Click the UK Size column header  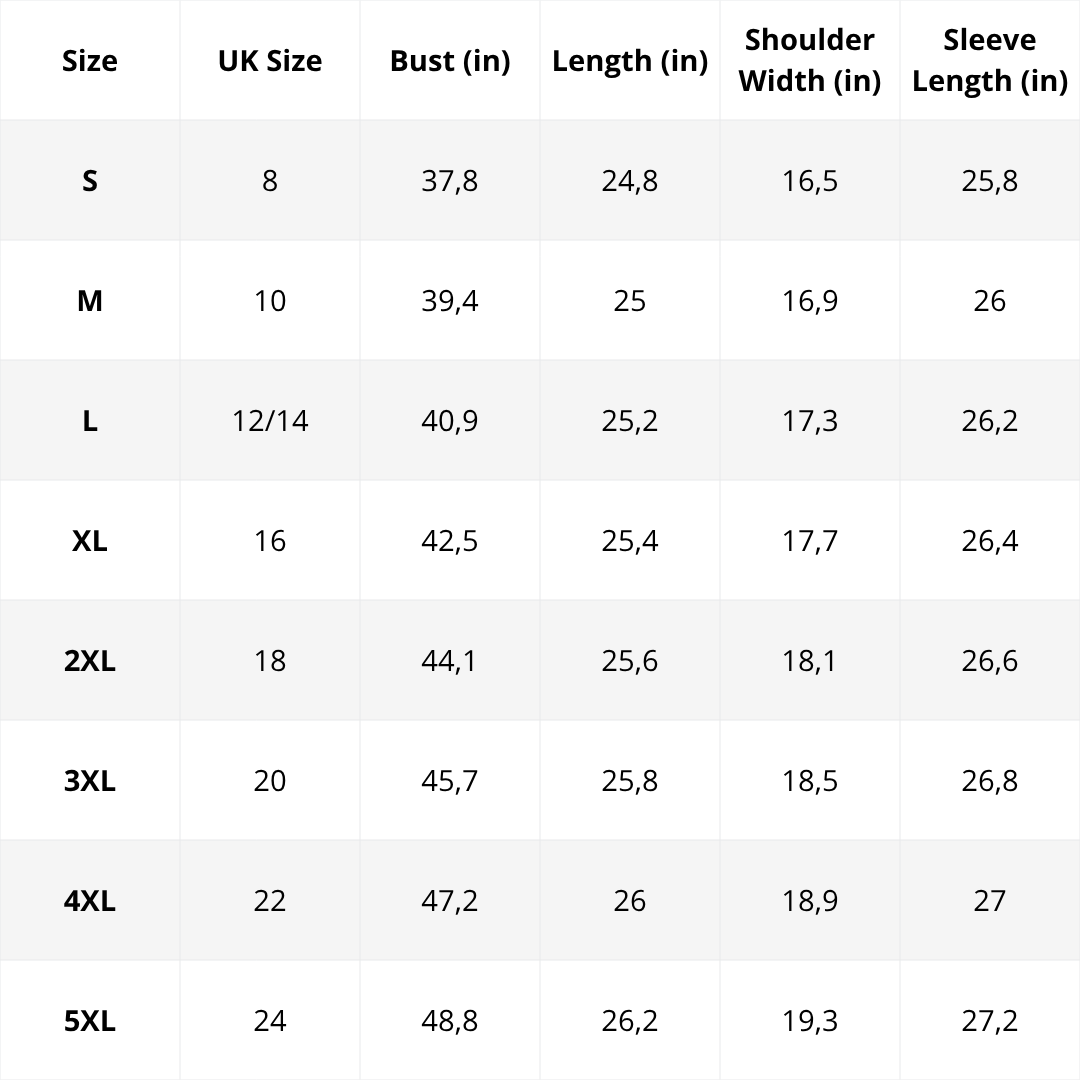point(270,61)
